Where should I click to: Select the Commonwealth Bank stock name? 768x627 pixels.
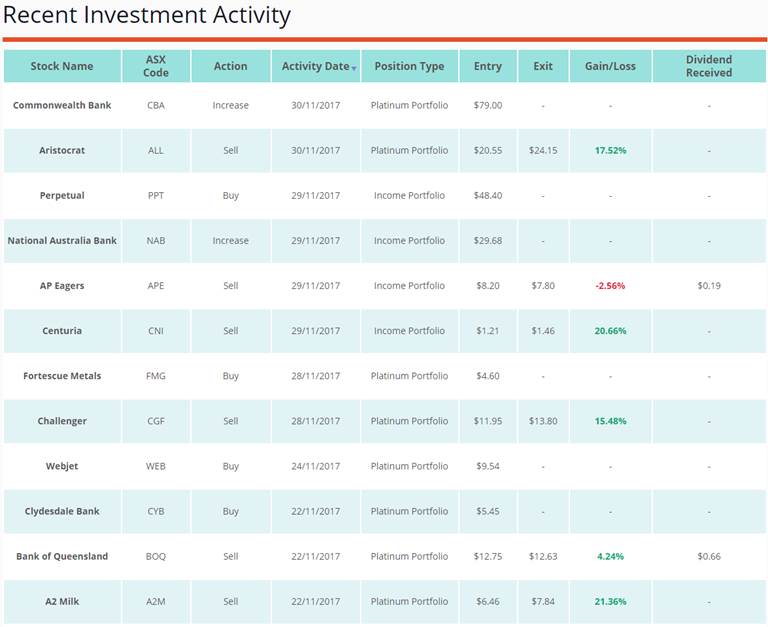[62, 105]
